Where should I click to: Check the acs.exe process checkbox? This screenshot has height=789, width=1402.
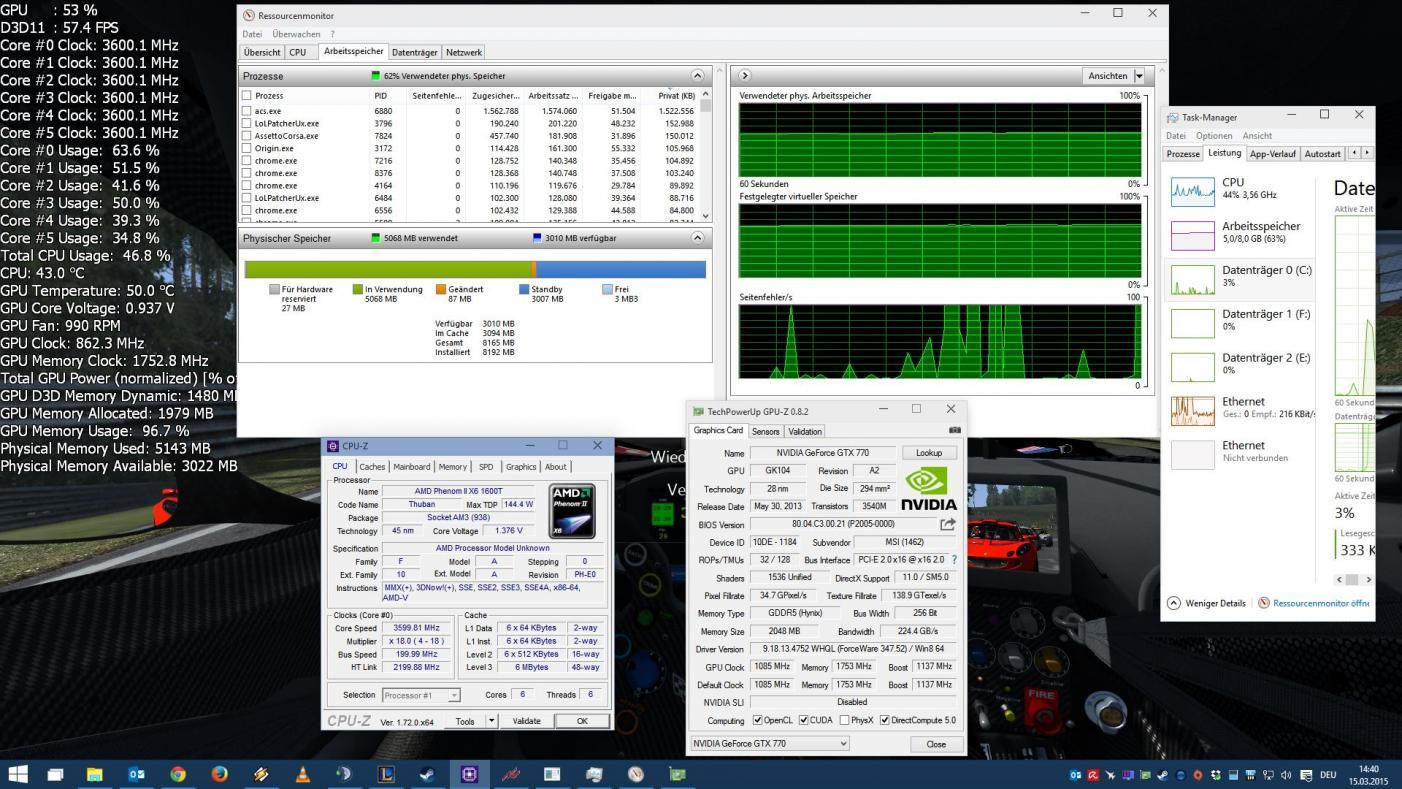tap(247, 111)
